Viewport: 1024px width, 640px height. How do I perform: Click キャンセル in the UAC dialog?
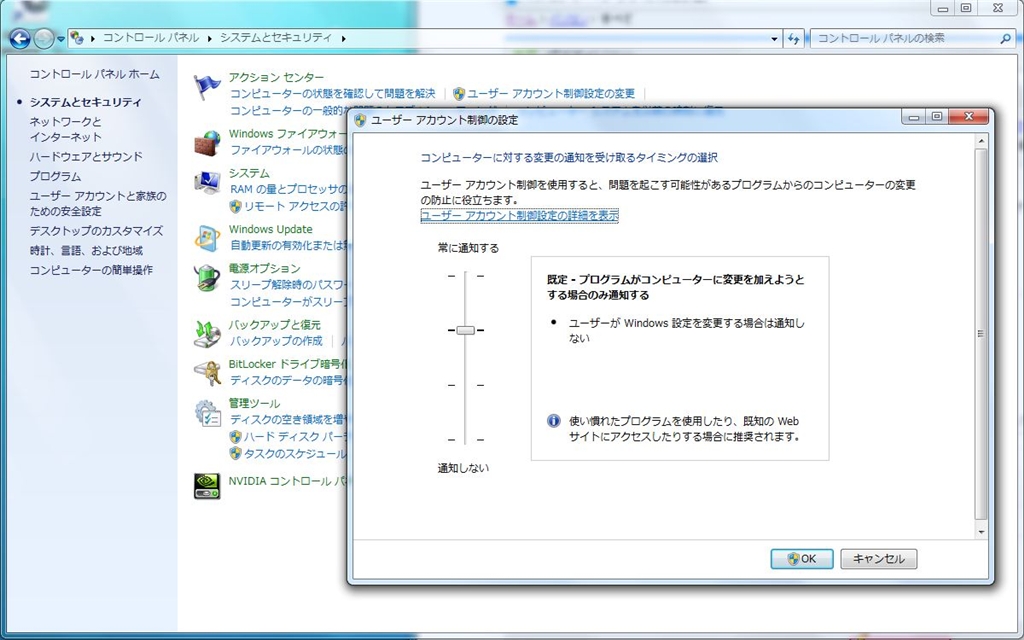pos(879,559)
